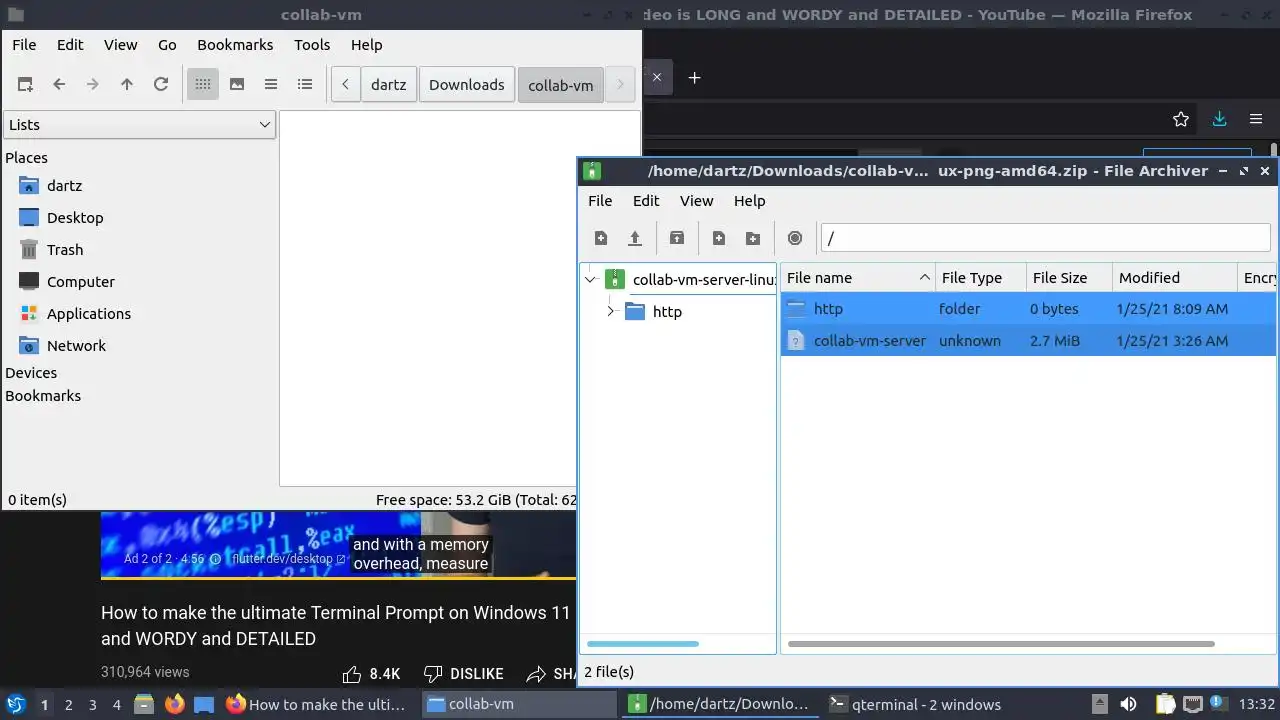Sort by the File name column
Screen dimensions: 1280x720
859,278
